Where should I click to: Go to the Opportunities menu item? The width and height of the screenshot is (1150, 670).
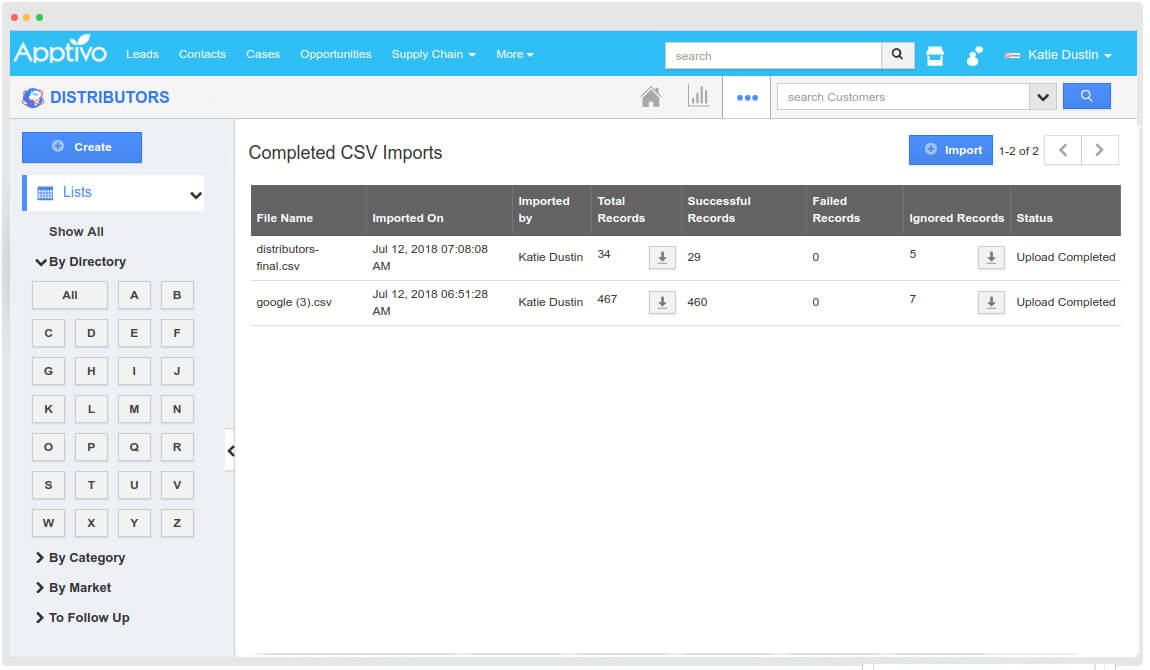(335, 55)
